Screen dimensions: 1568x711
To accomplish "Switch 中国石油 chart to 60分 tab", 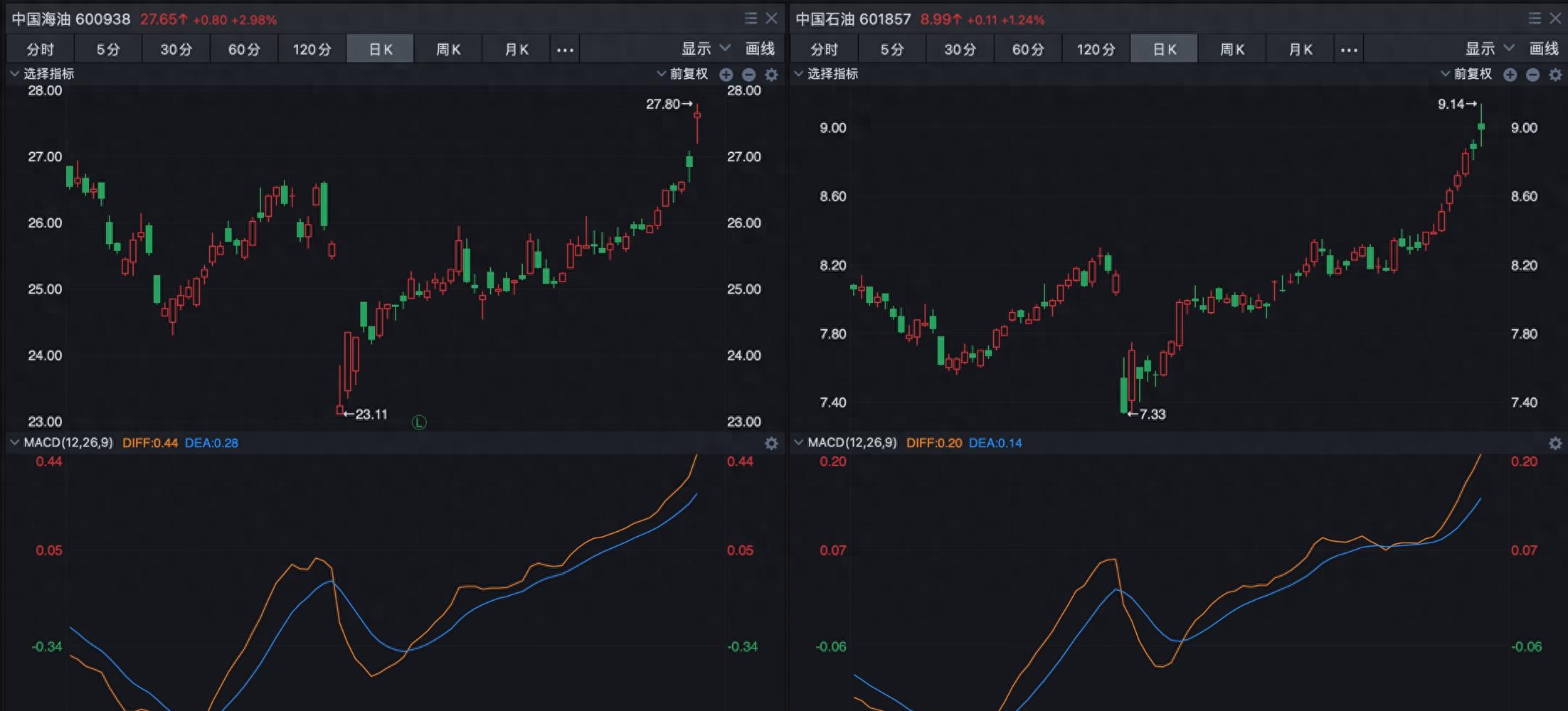I will [1028, 50].
